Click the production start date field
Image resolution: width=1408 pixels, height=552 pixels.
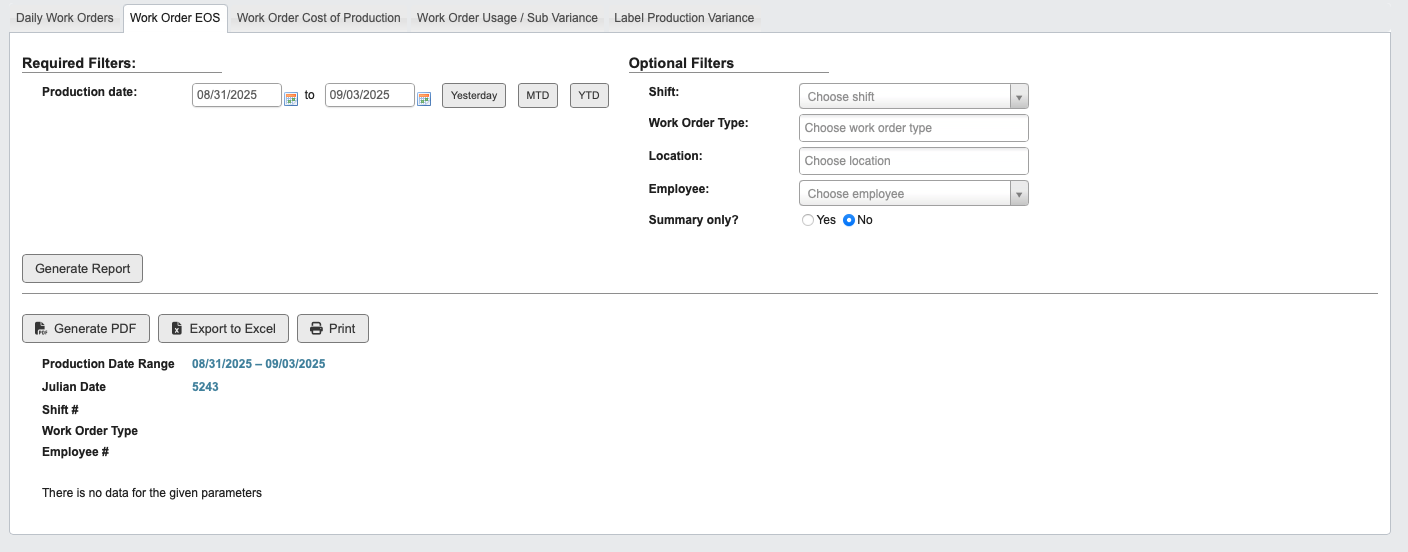point(237,95)
